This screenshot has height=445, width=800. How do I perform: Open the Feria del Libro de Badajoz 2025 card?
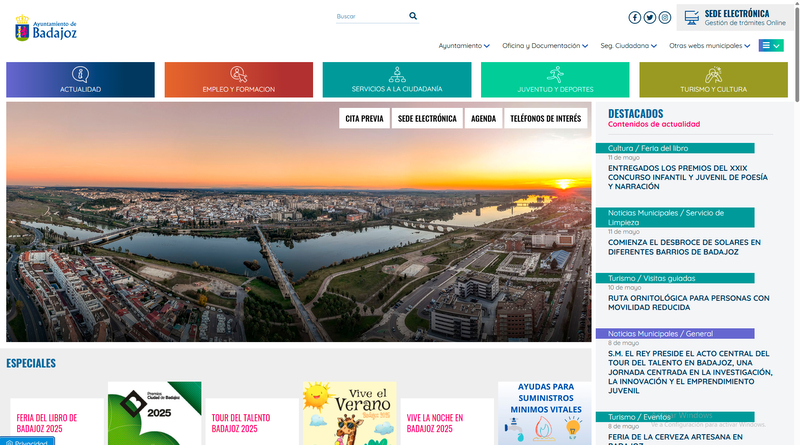[x=57, y=423]
